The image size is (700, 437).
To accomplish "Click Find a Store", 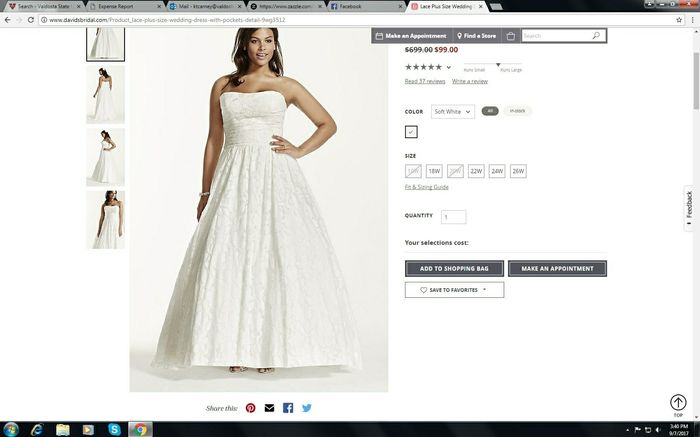I will (x=476, y=36).
